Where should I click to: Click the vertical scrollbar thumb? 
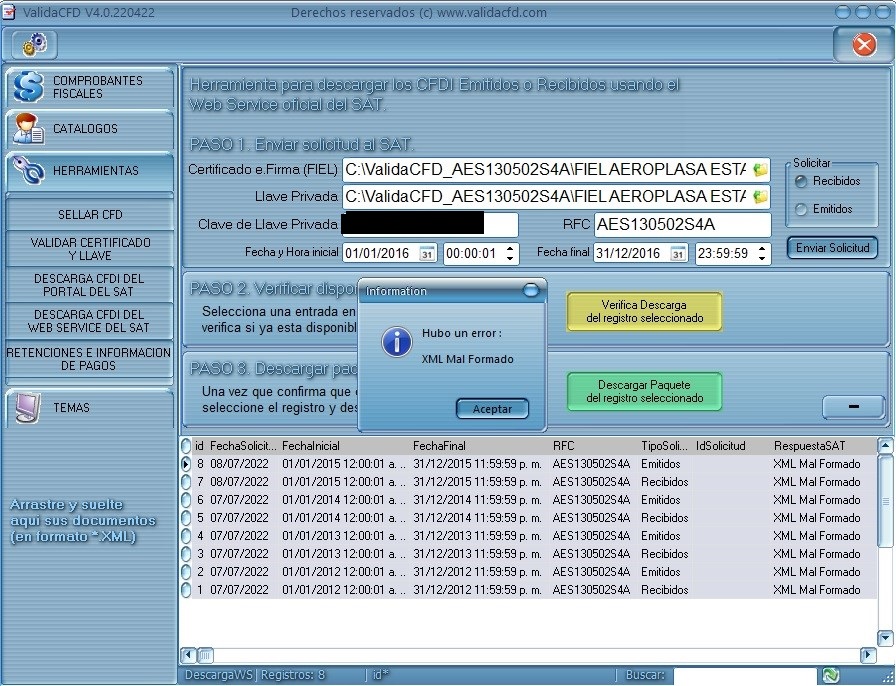click(885, 501)
